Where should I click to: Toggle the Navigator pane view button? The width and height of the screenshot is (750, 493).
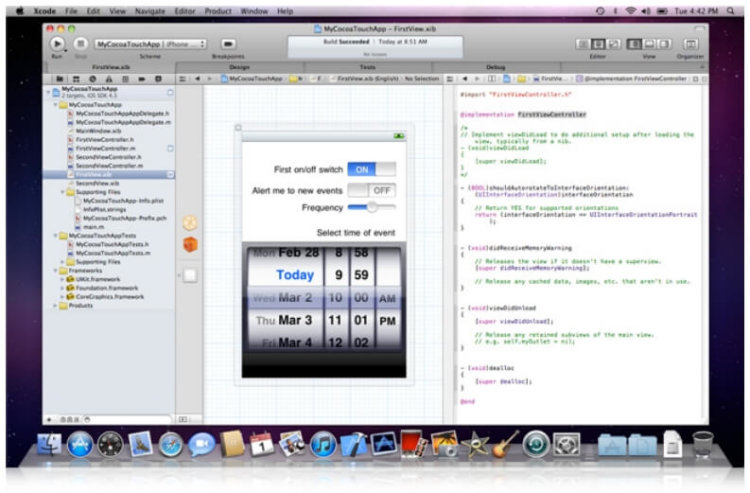634,44
